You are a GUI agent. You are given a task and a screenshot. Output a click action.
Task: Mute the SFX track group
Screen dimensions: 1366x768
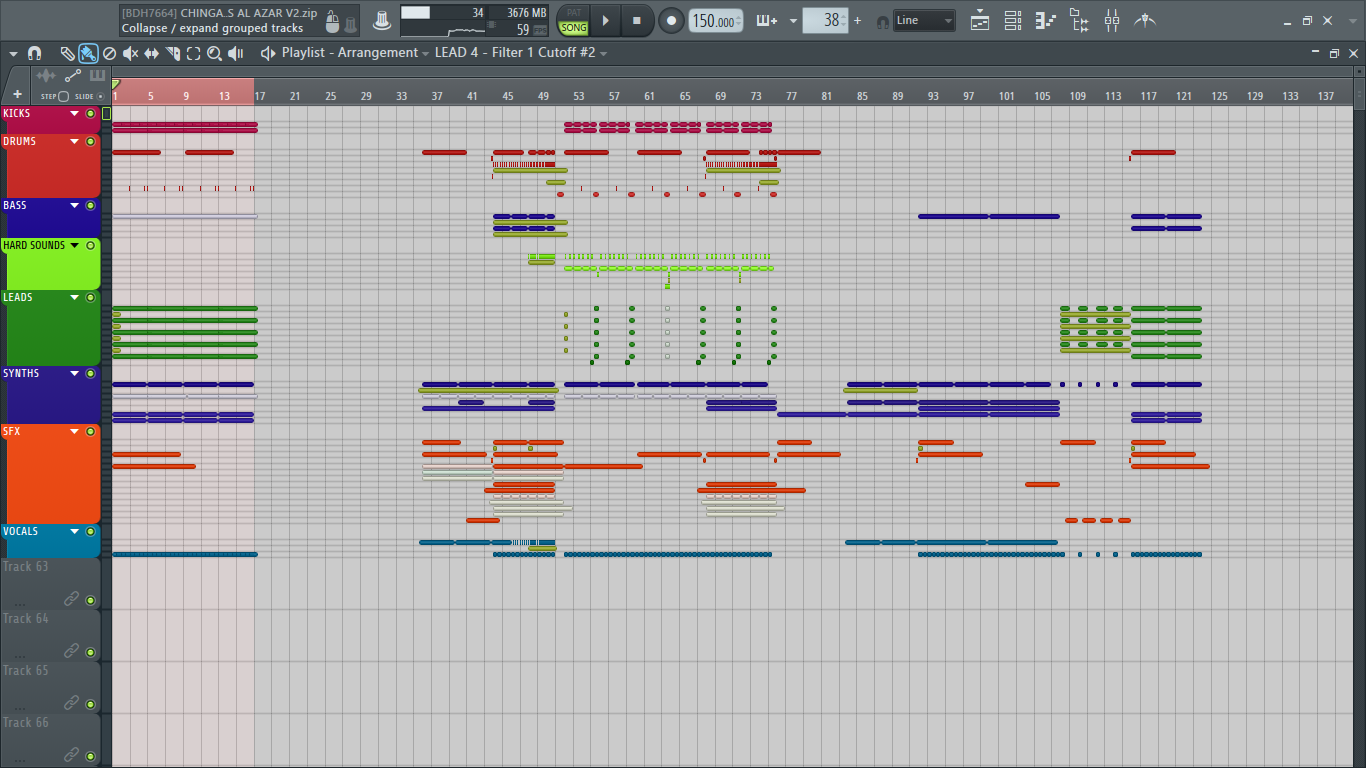pyautogui.click(x=90, y=432)
